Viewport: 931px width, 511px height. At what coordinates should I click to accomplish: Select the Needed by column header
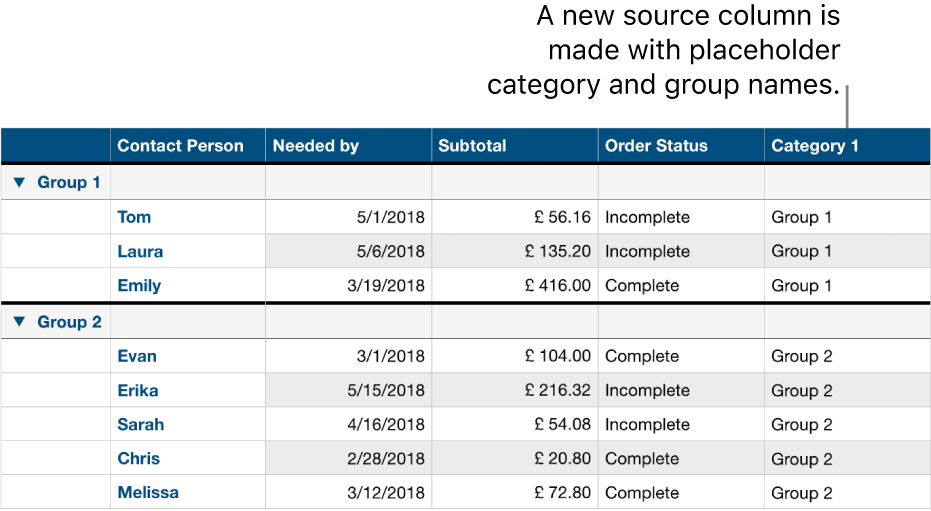click(316, 146)
